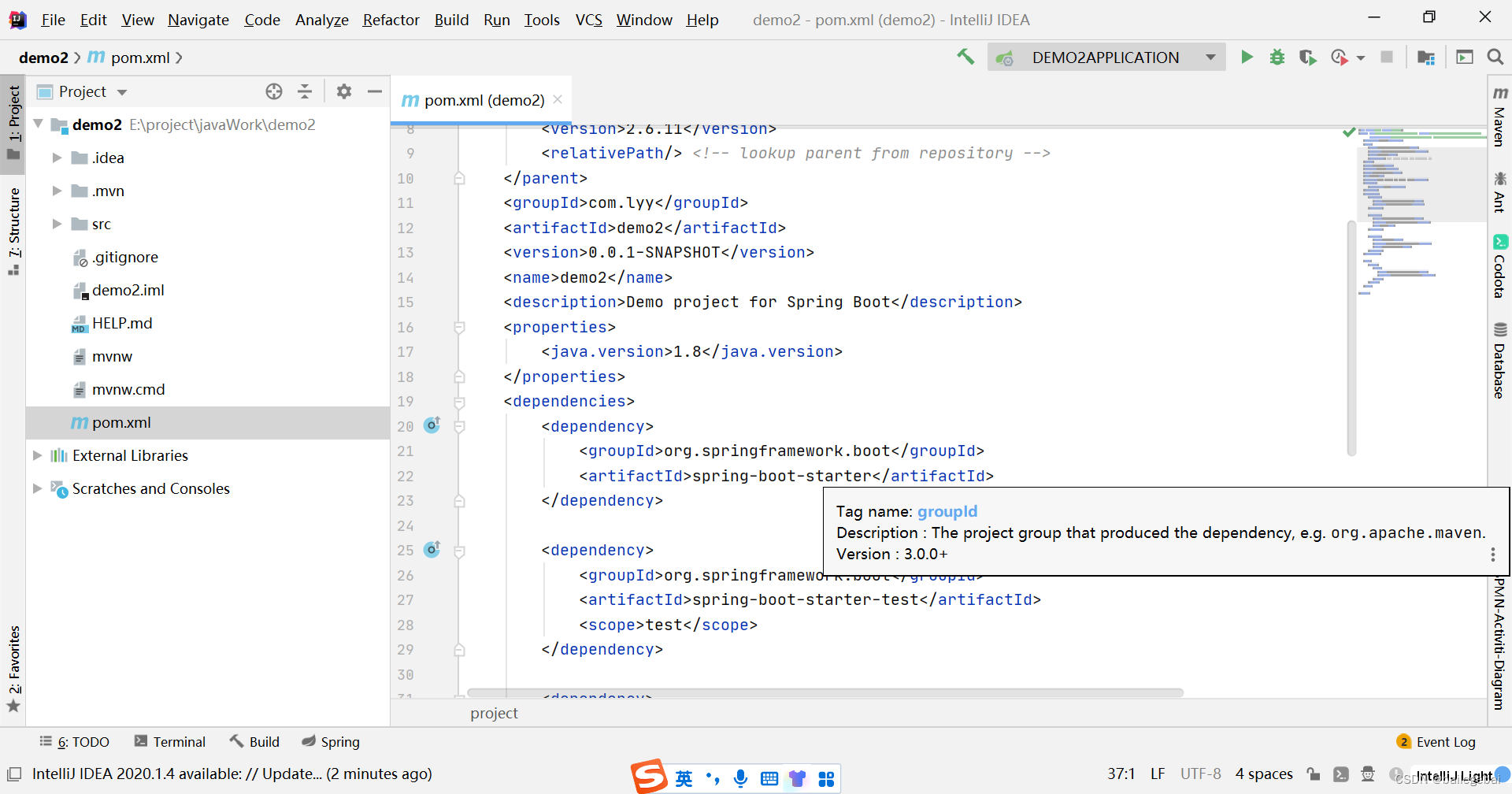Hide the Project tool window
1512x794 pixels.
(375, 91)
